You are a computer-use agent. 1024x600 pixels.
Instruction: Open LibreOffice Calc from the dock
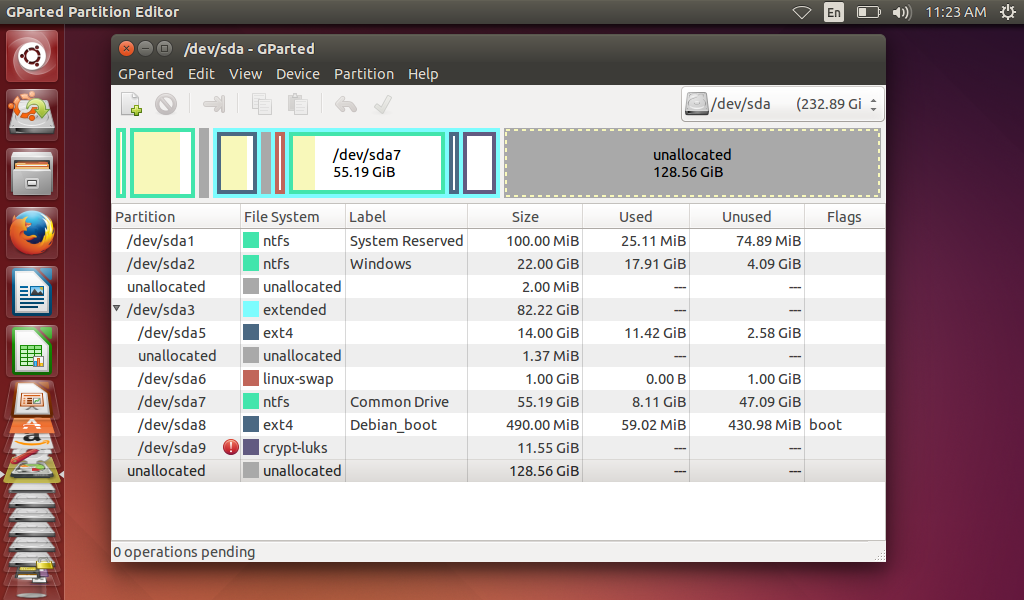(32, 351)
